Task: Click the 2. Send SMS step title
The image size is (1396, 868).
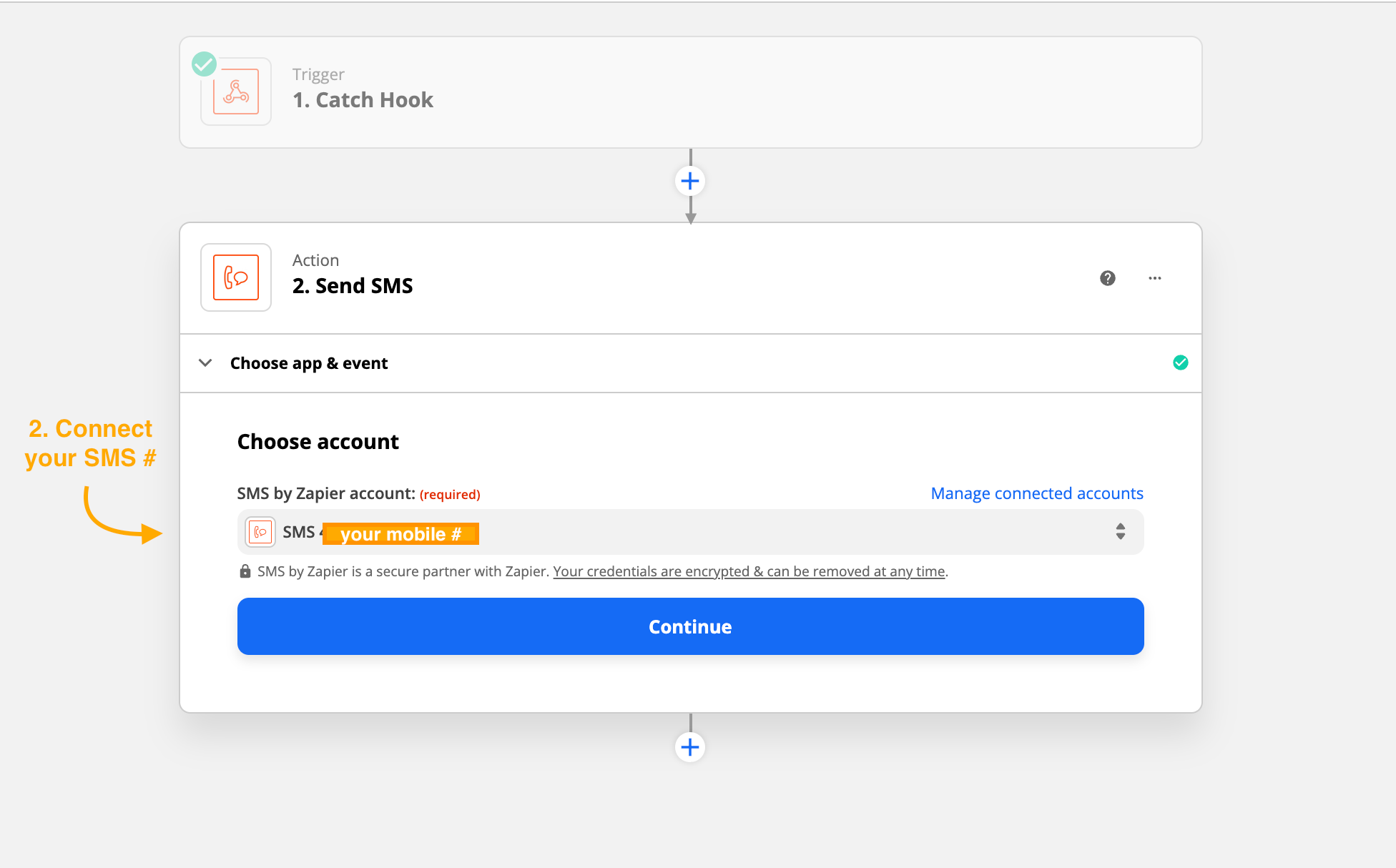Action: [x=353, y=286]
